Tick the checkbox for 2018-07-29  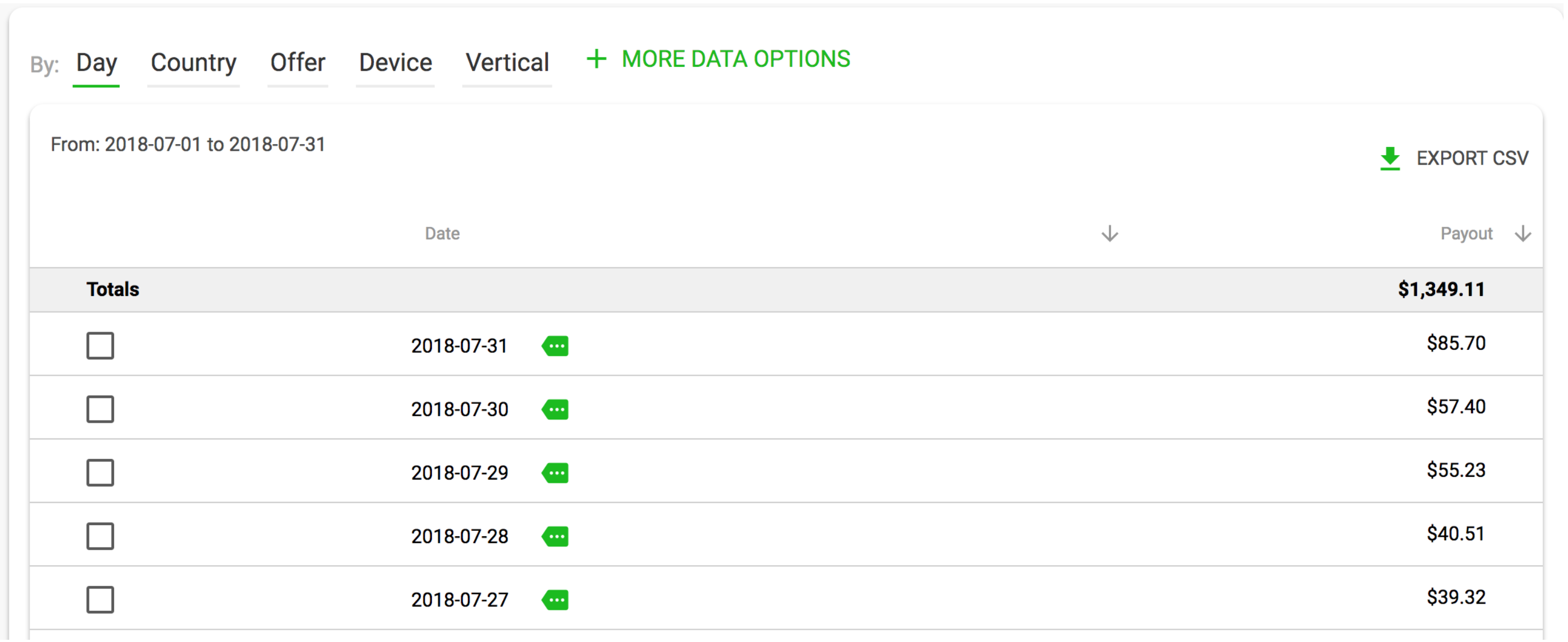coord(100,472)
